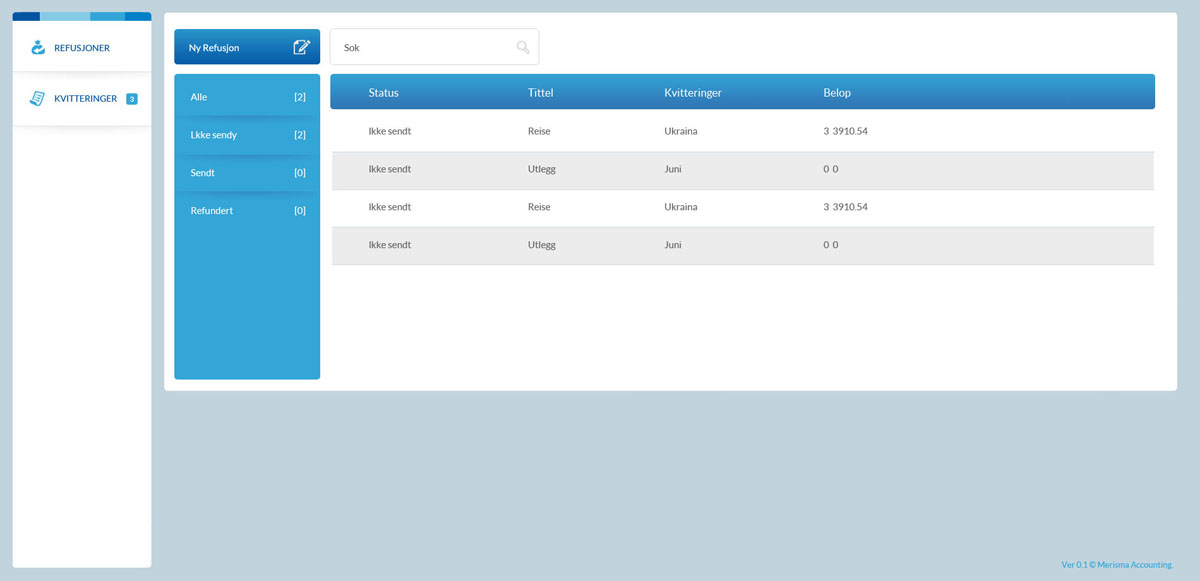Viewport: 1200px width, 581px height.
Task: Focus the Sok search input field
Action: coord(425,47)
